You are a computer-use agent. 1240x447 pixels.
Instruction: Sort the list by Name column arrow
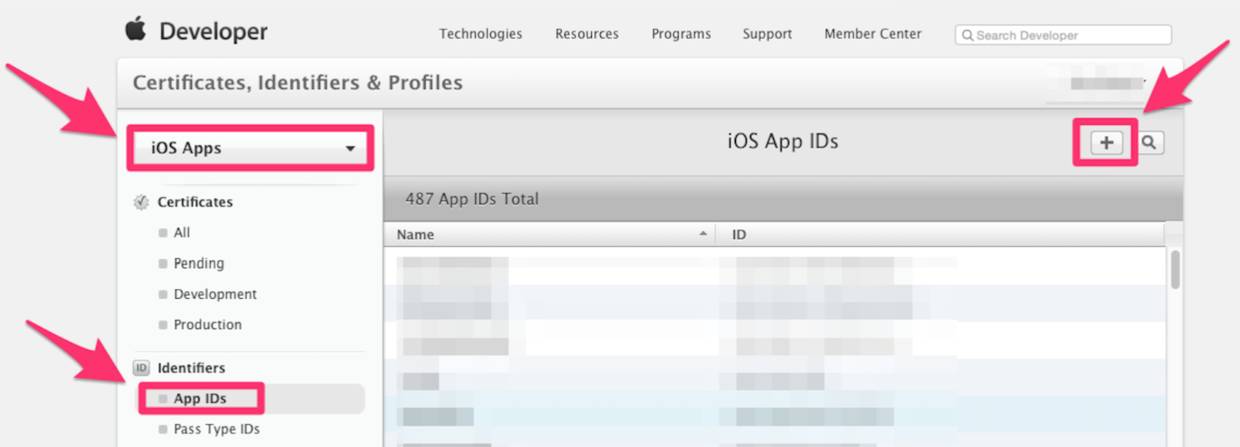pos(703,233)
